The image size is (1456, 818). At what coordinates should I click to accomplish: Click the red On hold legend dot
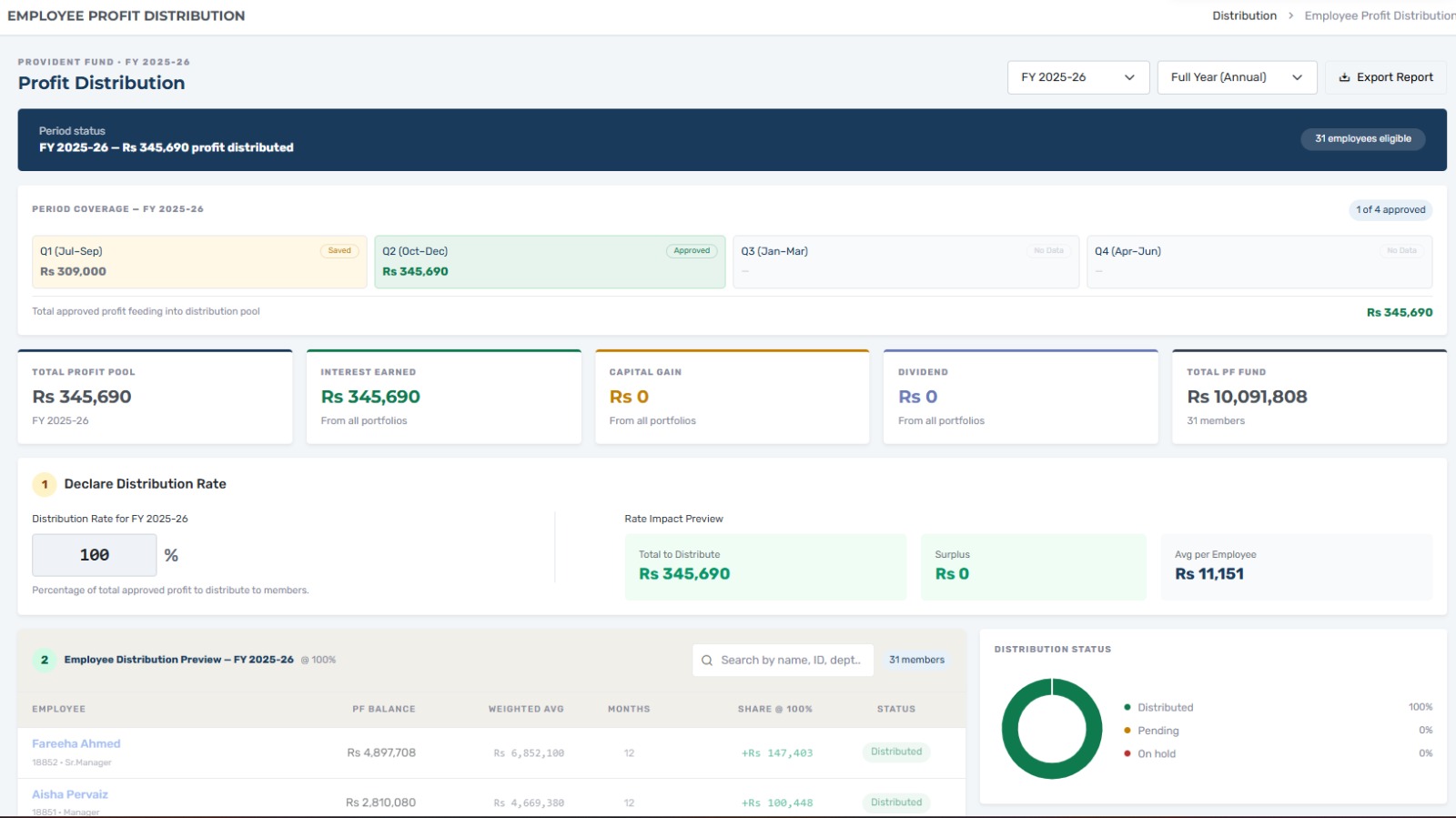1127,753
